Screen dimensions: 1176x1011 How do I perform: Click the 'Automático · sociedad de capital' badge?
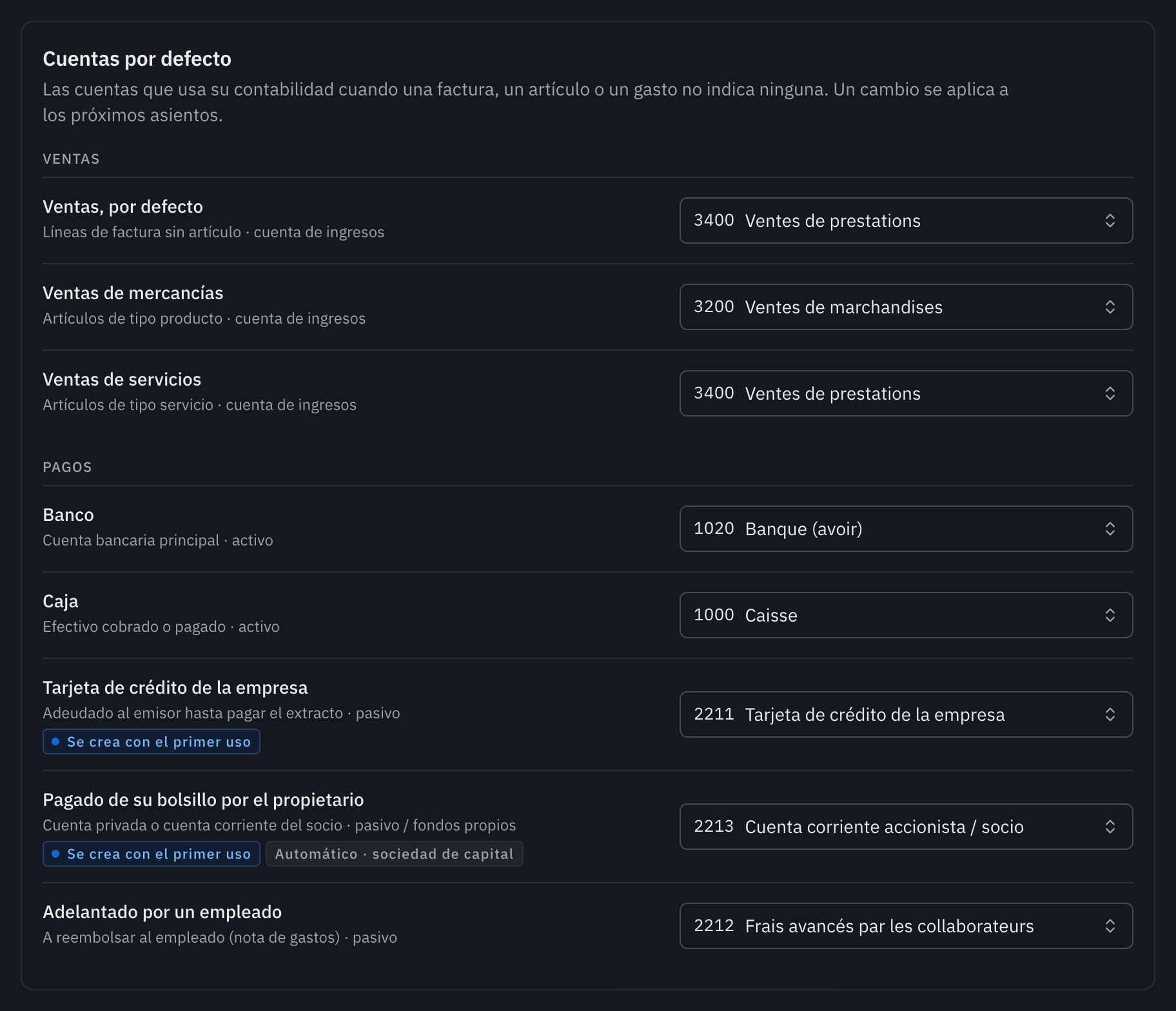pyautogui.click(x=394, y=854)
